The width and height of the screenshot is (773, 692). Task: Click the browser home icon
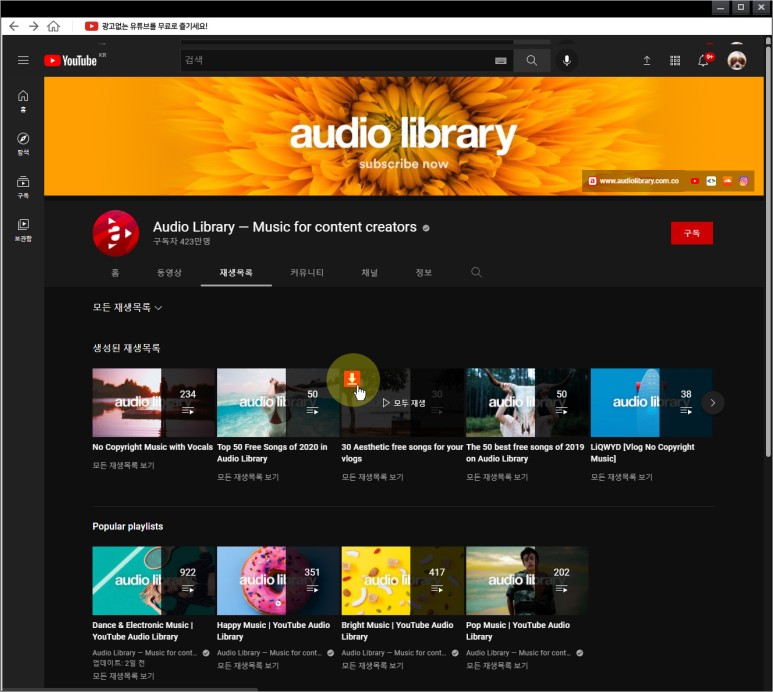[53, 26]
